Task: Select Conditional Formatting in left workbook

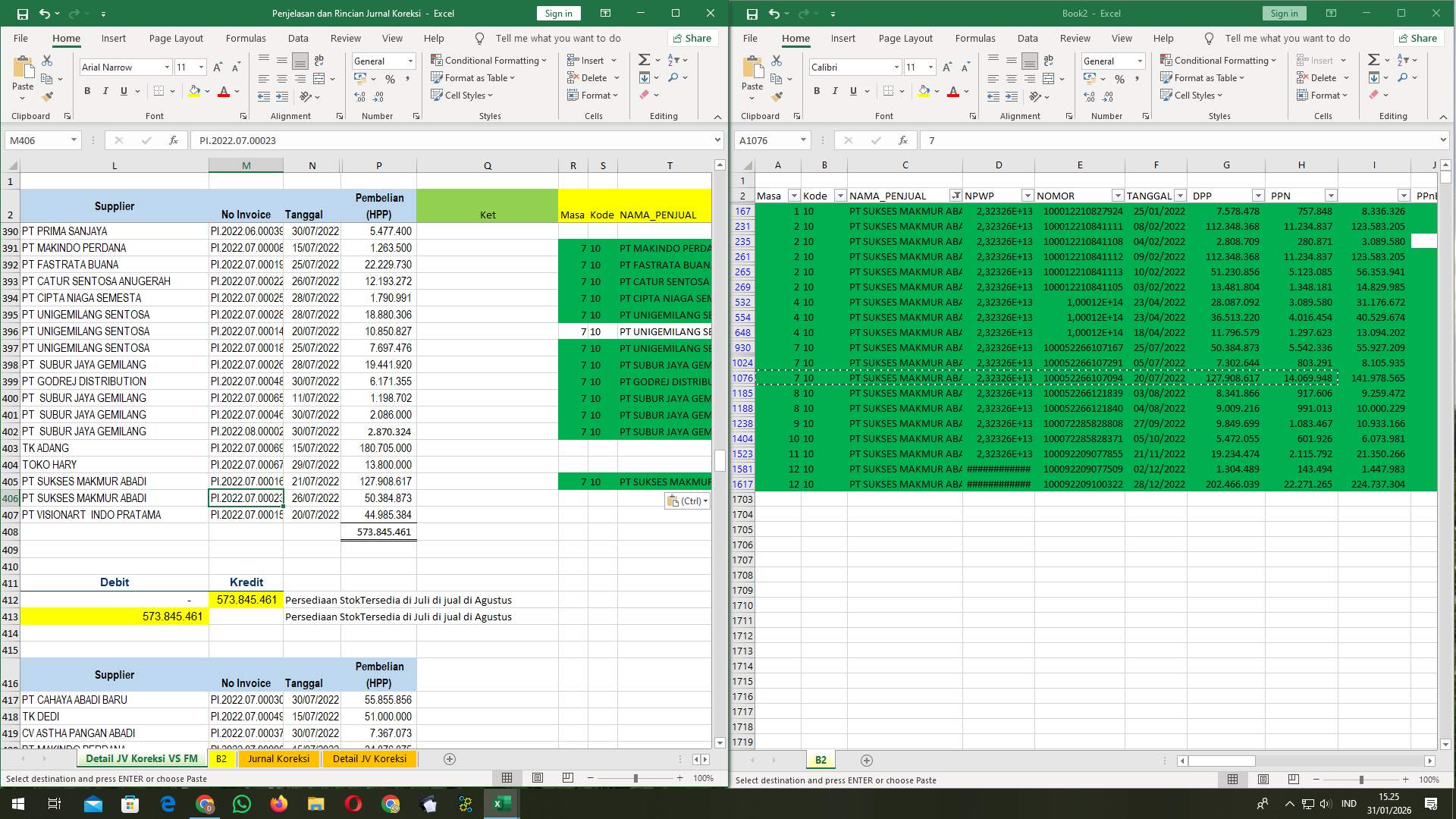Action: point(489,60)
